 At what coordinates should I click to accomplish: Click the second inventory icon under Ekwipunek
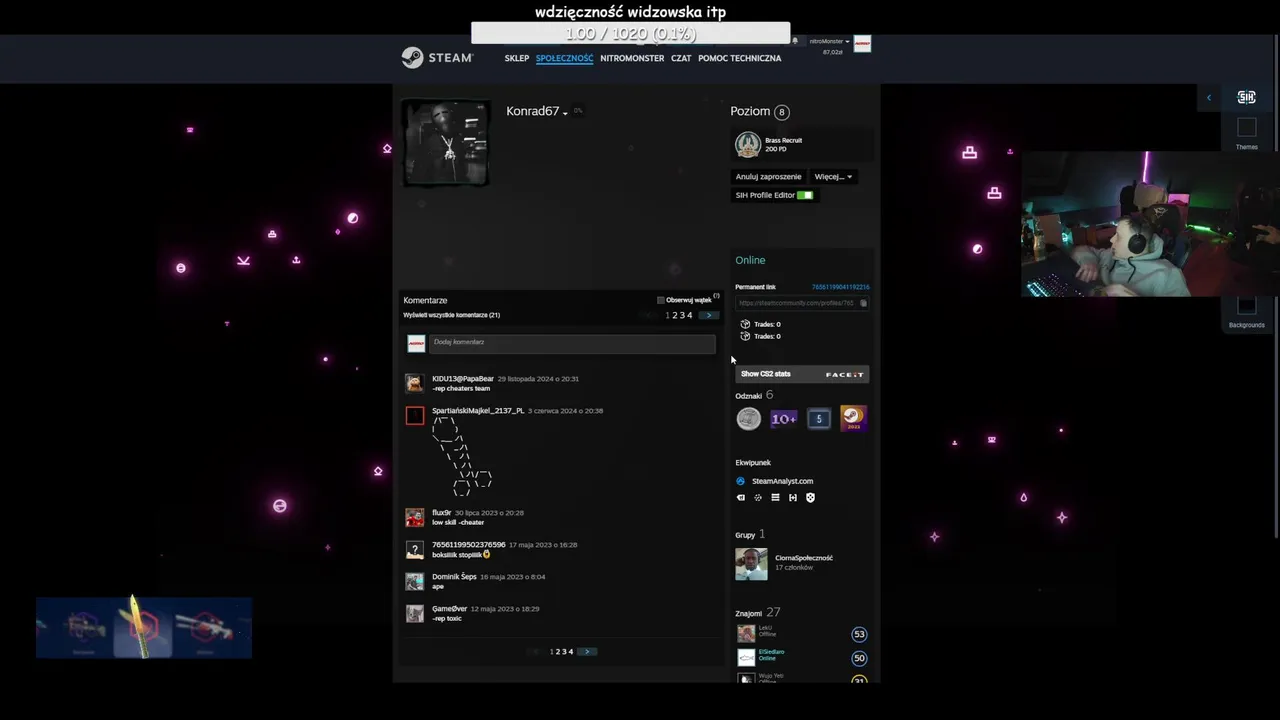(x=758, y=497)
